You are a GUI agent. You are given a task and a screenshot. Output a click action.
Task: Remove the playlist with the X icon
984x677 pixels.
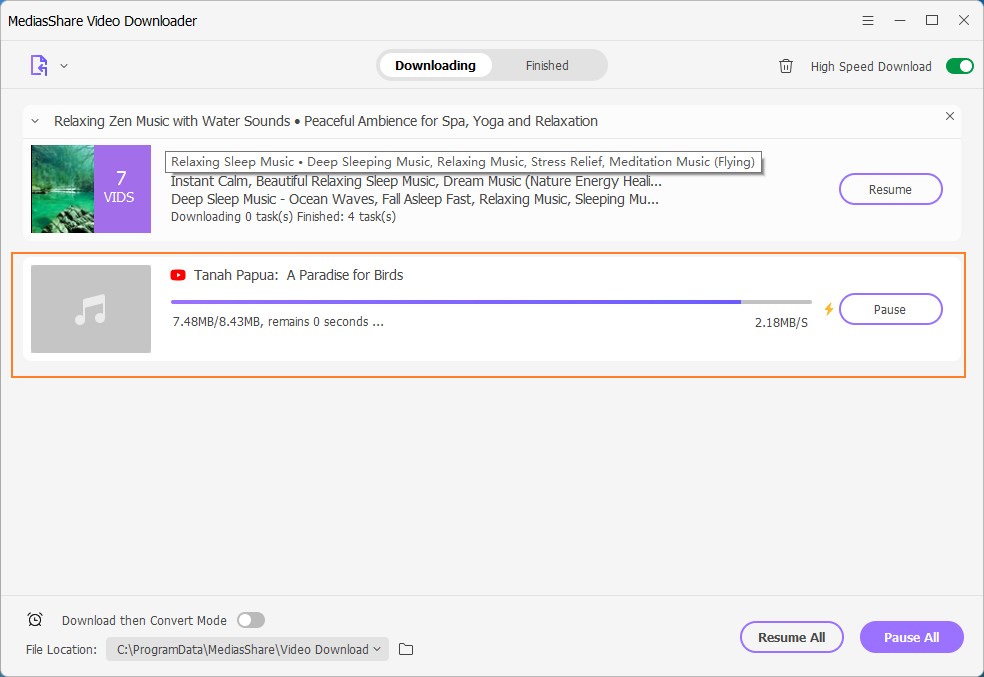(x=950, y=117)
